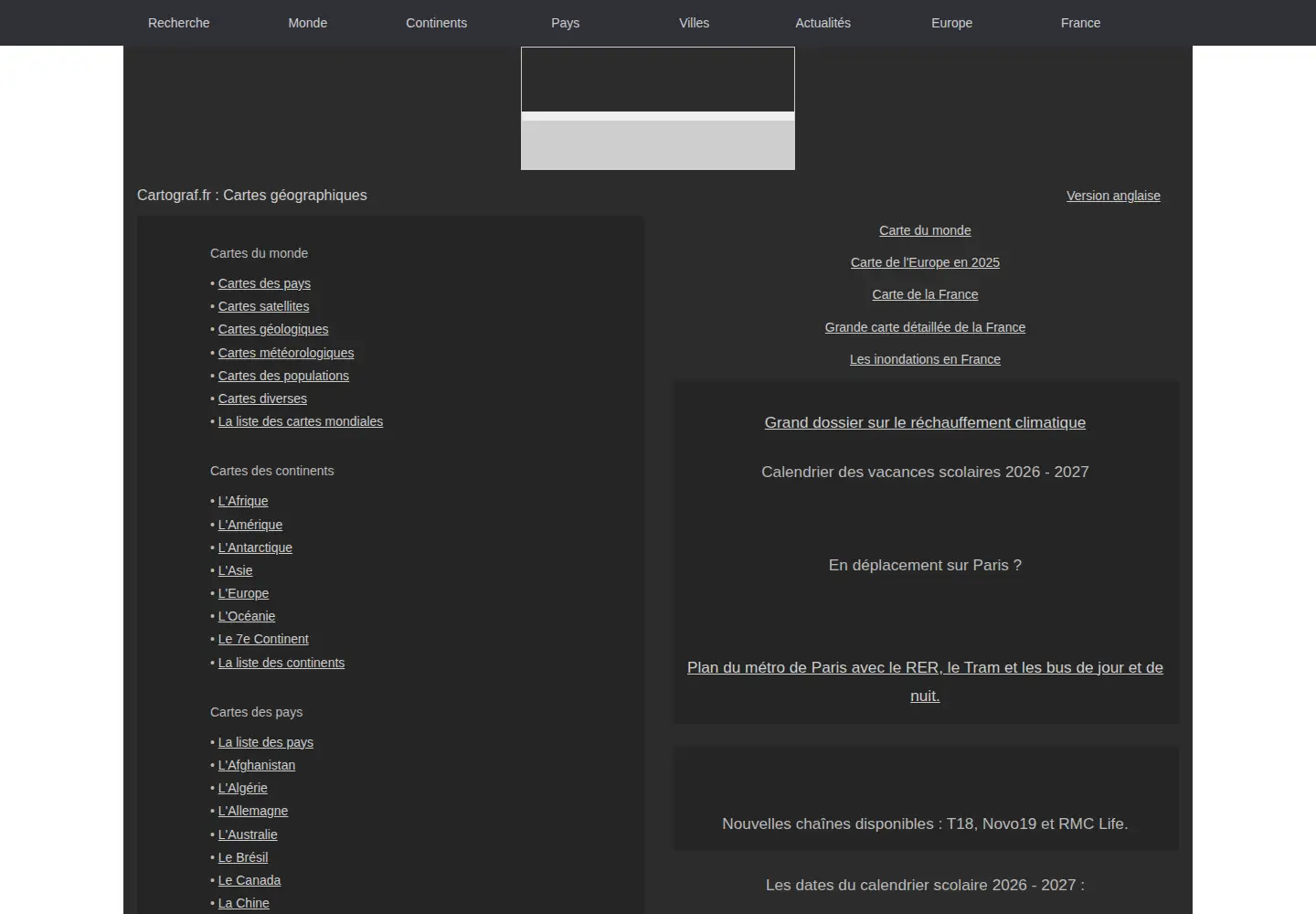Switch to the Version anglaise

(x=1113, y=196)
